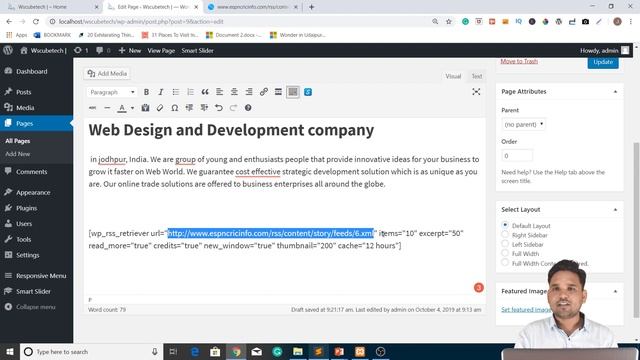Viewport: 640px width, 360px height.
Task: Open the WordPress logo menu
Action: (x=8, y=51)
